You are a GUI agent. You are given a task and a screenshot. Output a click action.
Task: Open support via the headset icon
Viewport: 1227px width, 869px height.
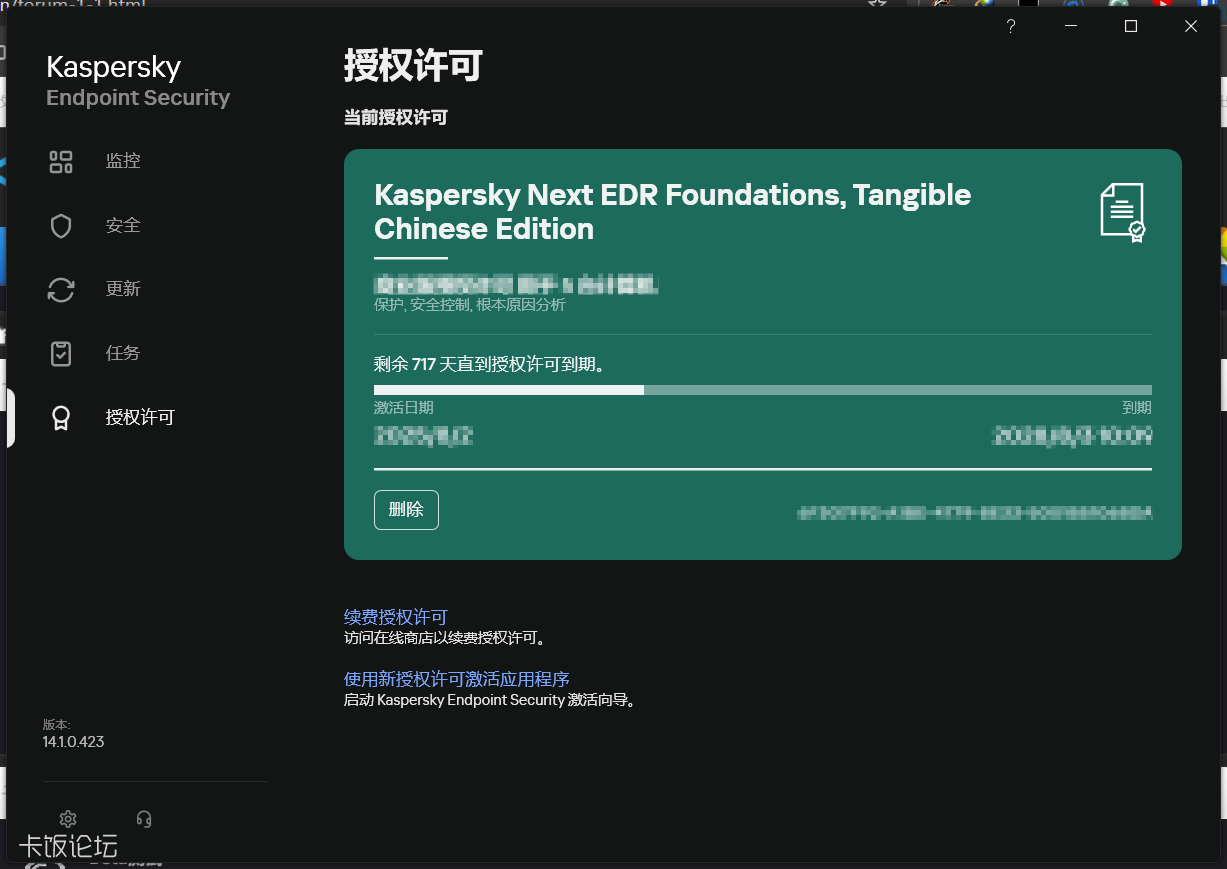click(x=144, y=819)
